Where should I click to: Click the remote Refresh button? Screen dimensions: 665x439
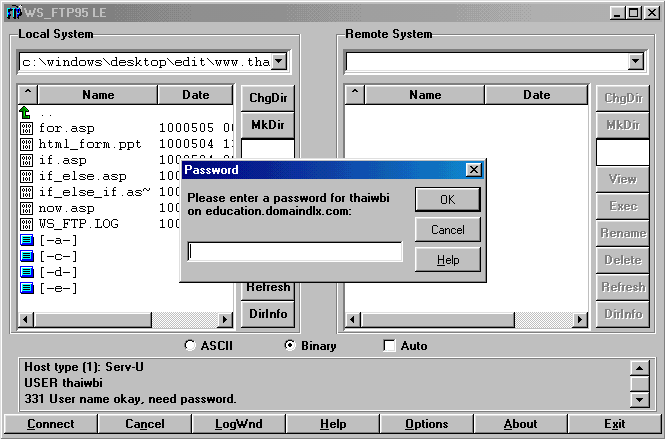point(623,287)
